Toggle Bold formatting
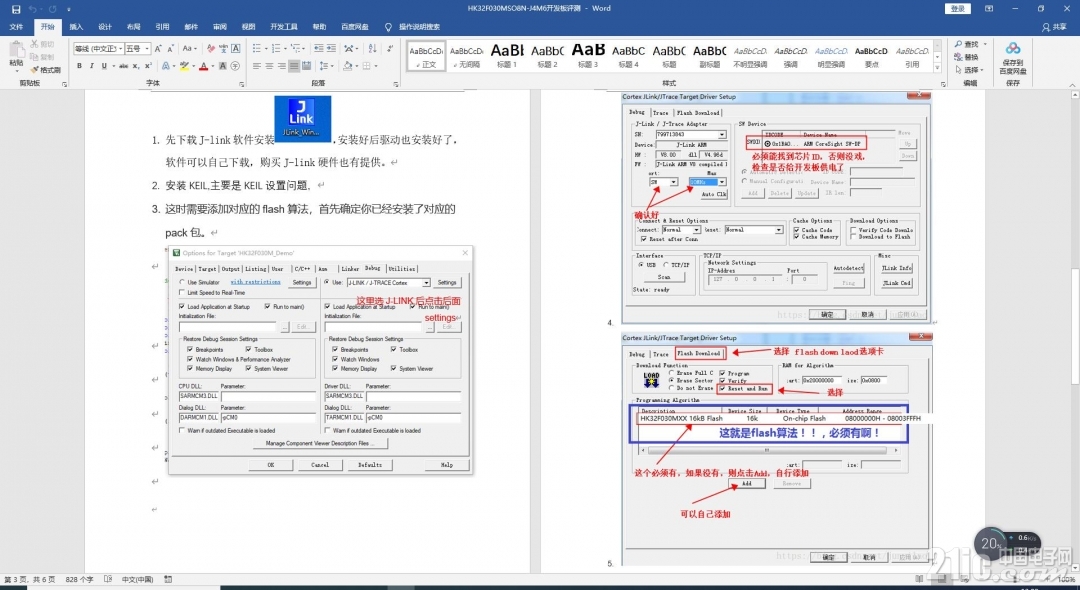 79,66
